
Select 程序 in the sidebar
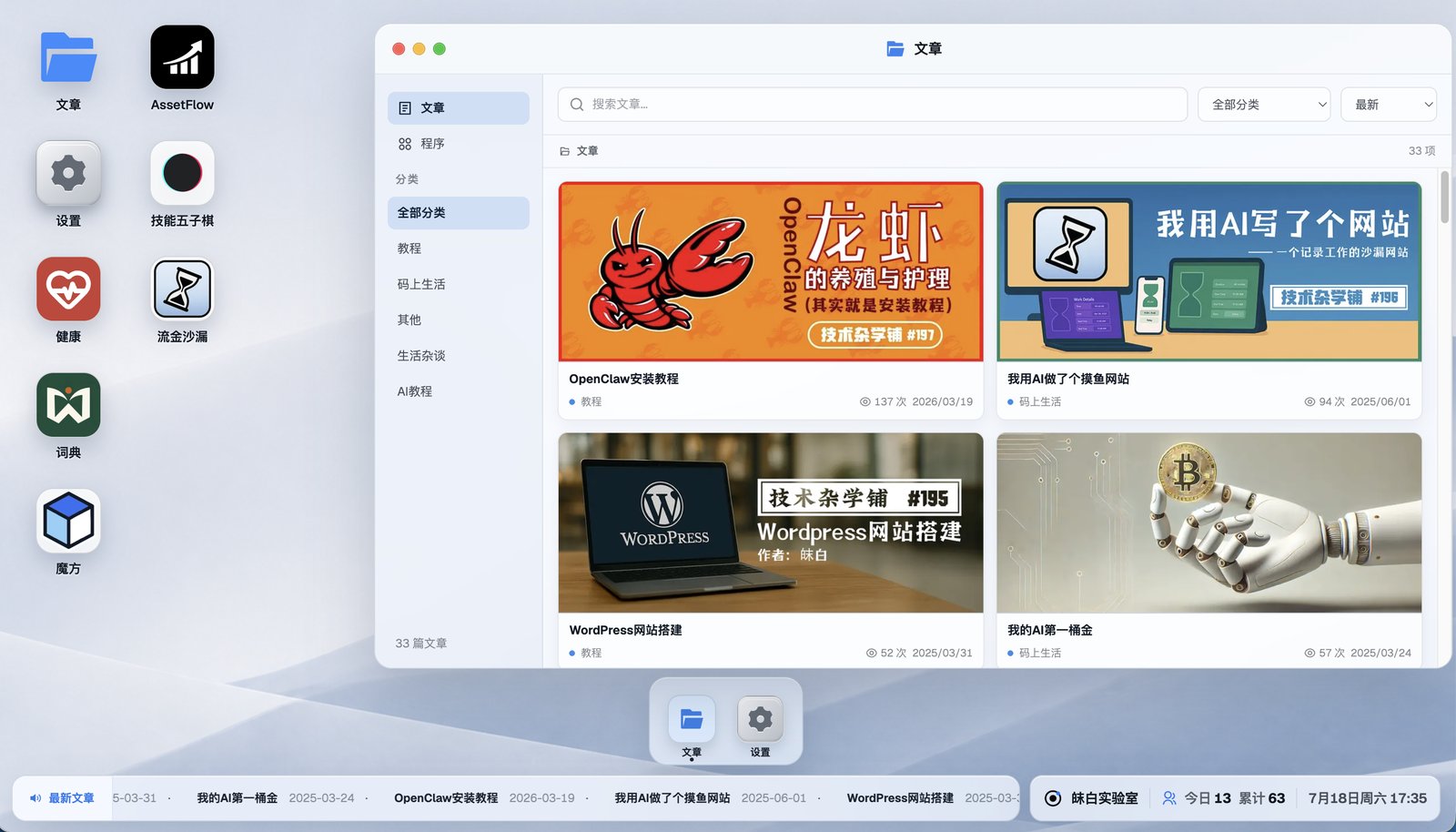(458, 144)
